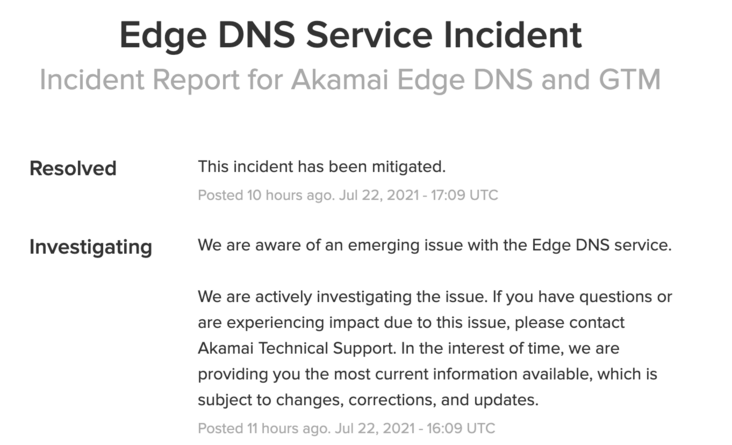Click the Jul 22, 2021 17:09 UTC timestamp
The height and width of the screenshot is (445, 732).
(418, 195)
